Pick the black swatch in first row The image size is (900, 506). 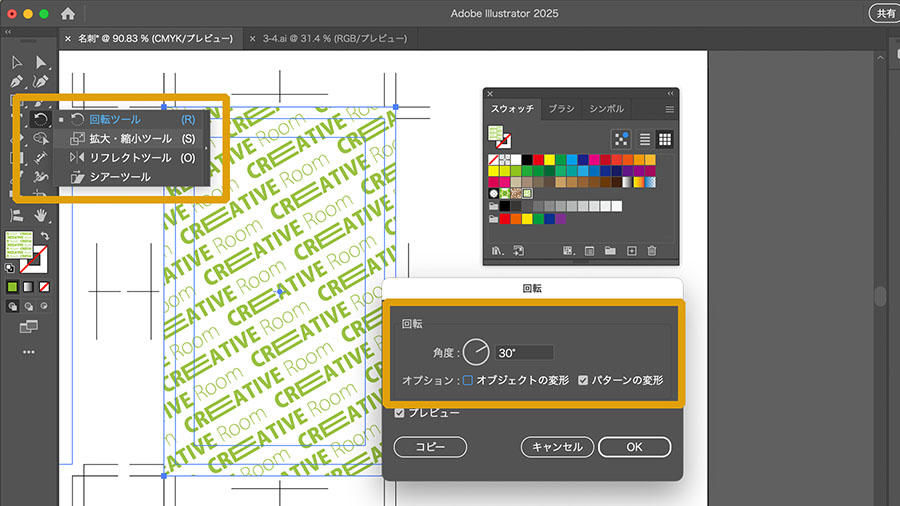527,159
